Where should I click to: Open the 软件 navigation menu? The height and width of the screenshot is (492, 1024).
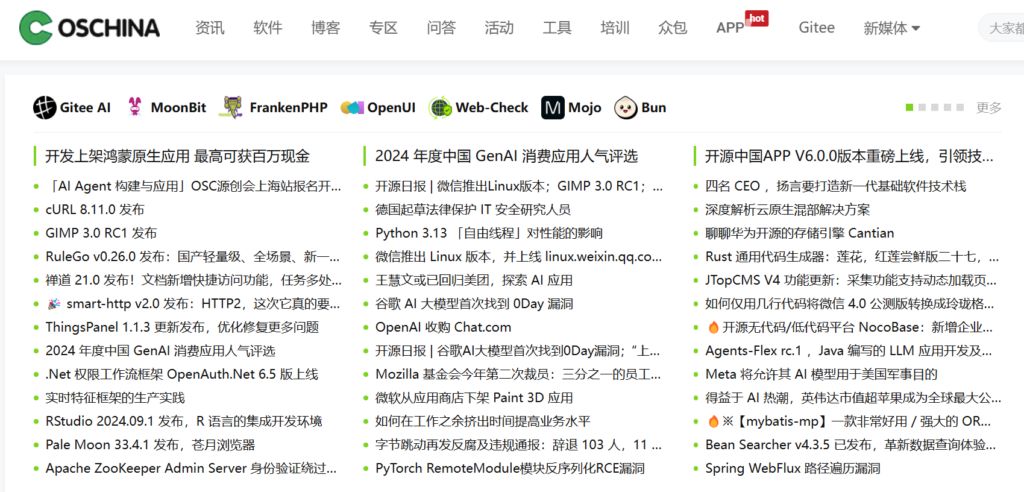pos(268,27)
